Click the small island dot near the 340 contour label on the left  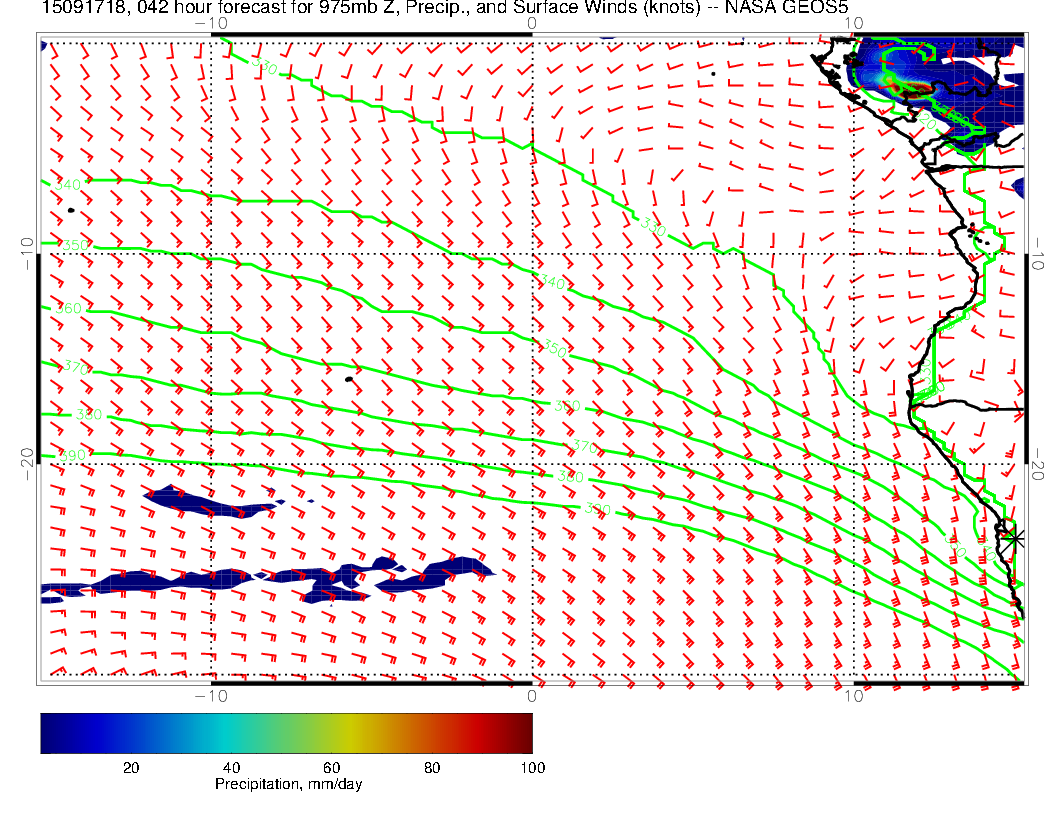(x=72, y=210)
